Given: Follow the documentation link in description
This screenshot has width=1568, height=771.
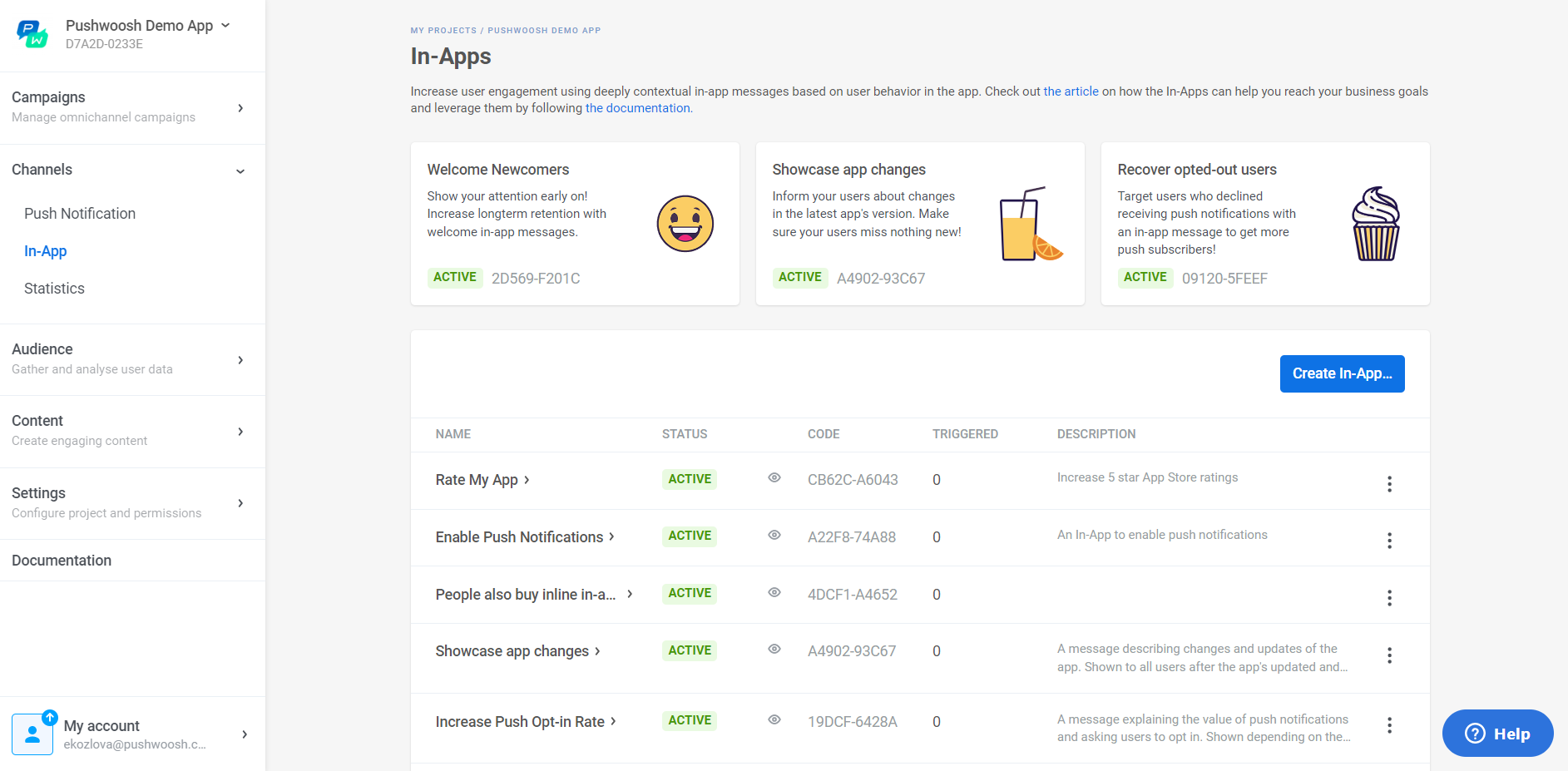Looking at the screenshot, I should tap(638, 108).
